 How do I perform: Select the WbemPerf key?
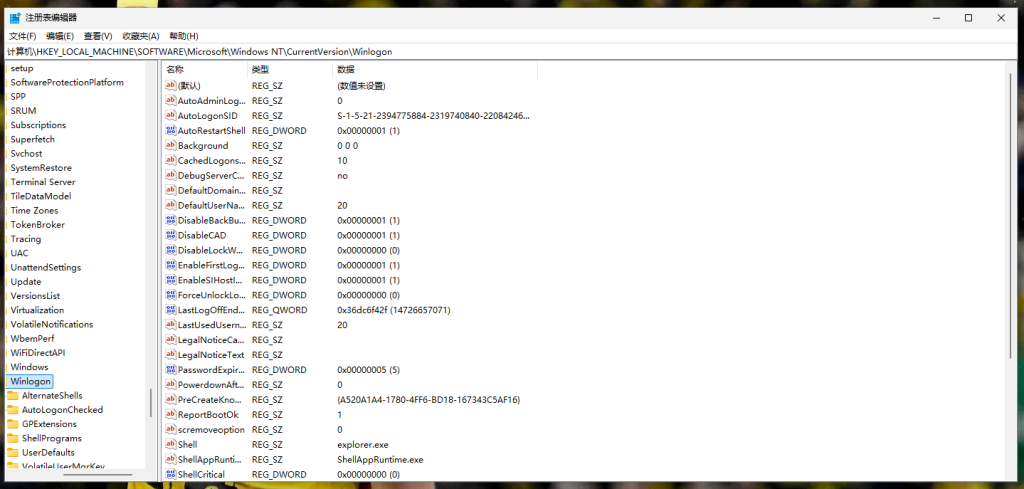click(33, 338)
